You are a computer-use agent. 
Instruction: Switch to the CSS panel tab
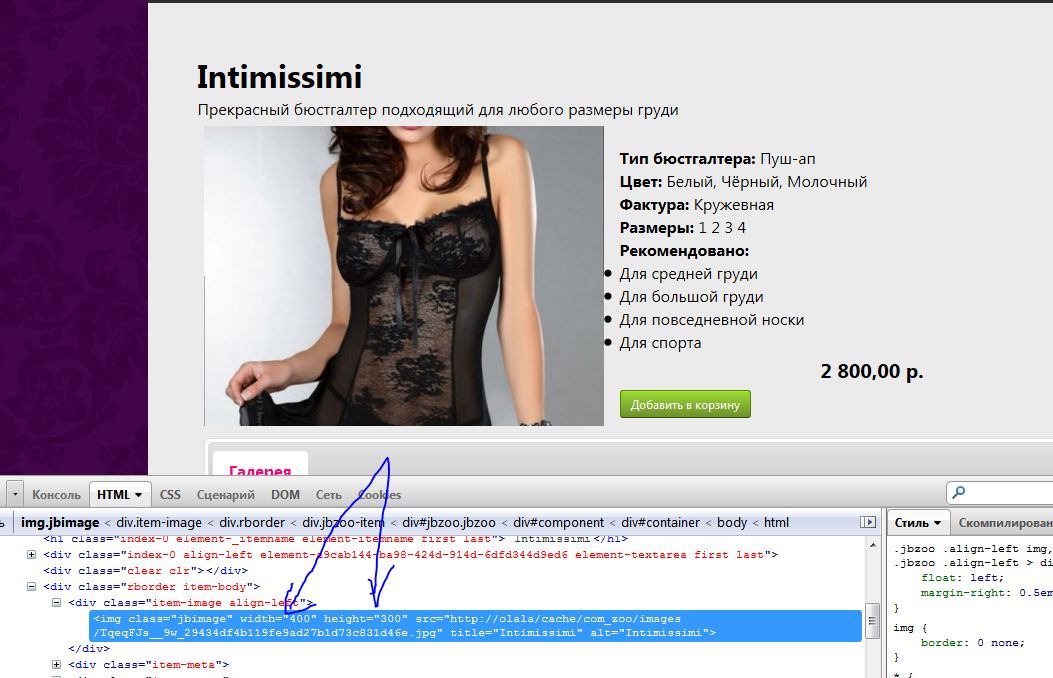(170, 495)
